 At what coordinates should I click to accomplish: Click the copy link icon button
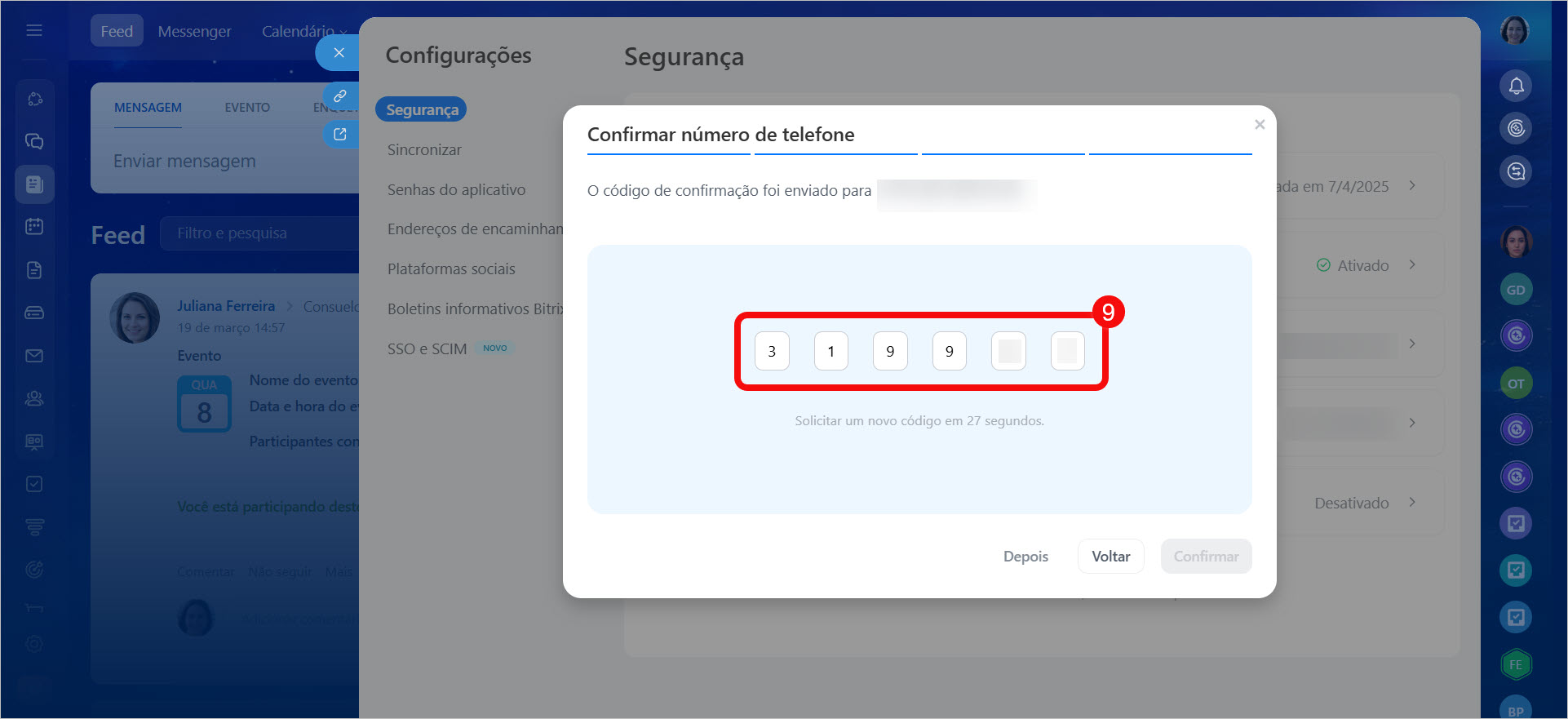[340, 96]
